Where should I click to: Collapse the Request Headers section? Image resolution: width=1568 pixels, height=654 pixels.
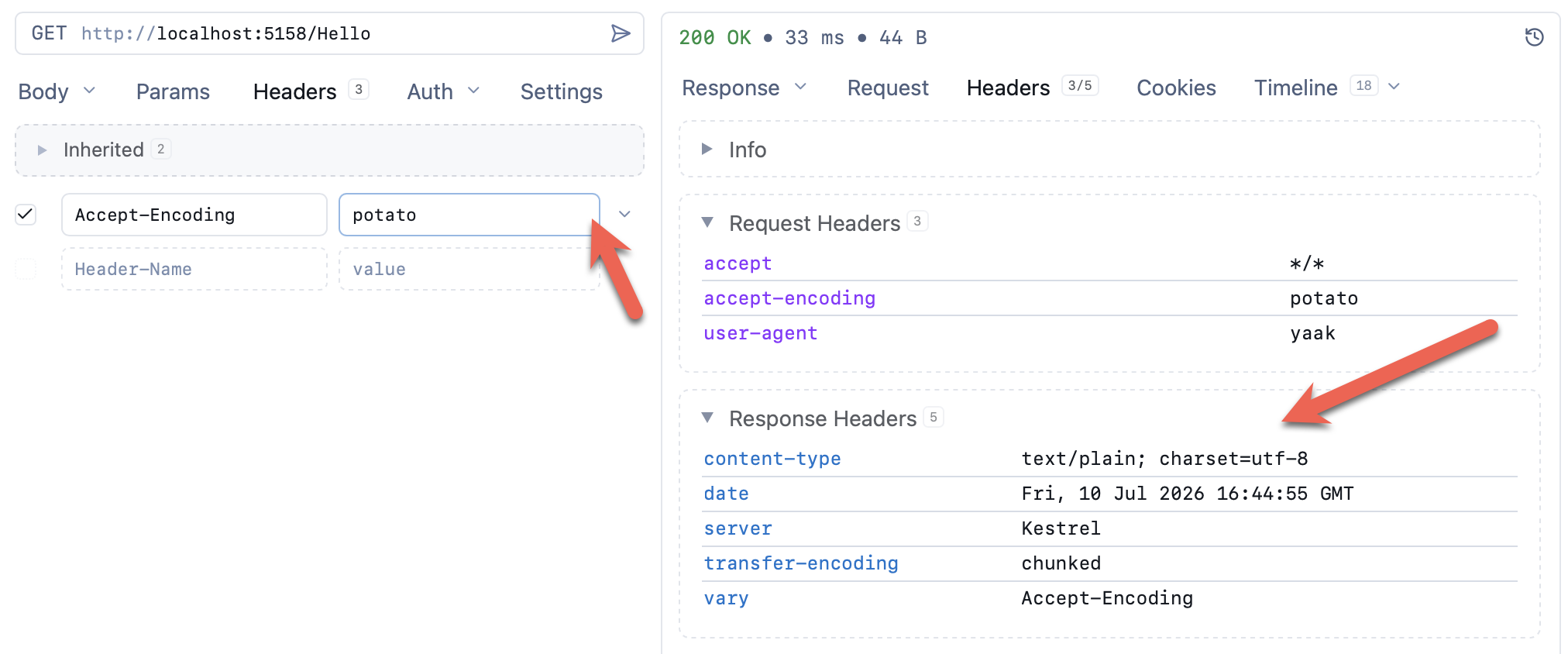click(x=707, y=222)
